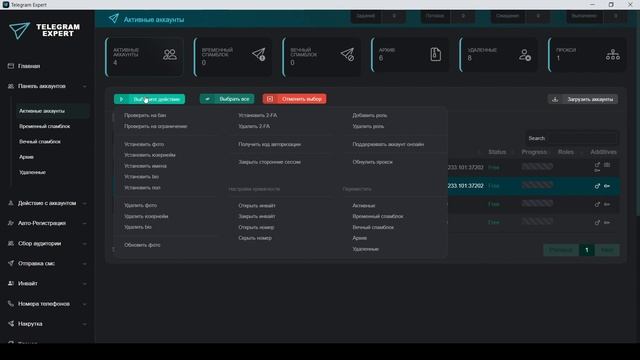Select Открыть инвайт menu entry
Image resolution: width=640 pixels, height=360 pixels.
(x=257, y=206)
